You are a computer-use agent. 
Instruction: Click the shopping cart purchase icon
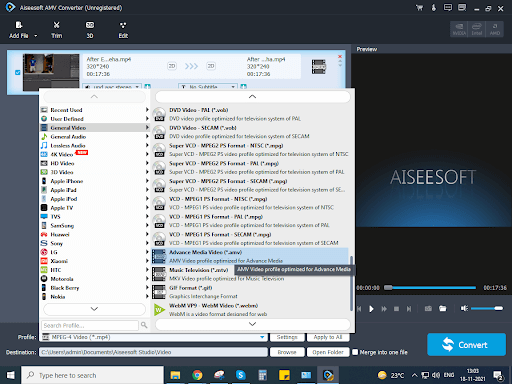click(419, 8)
